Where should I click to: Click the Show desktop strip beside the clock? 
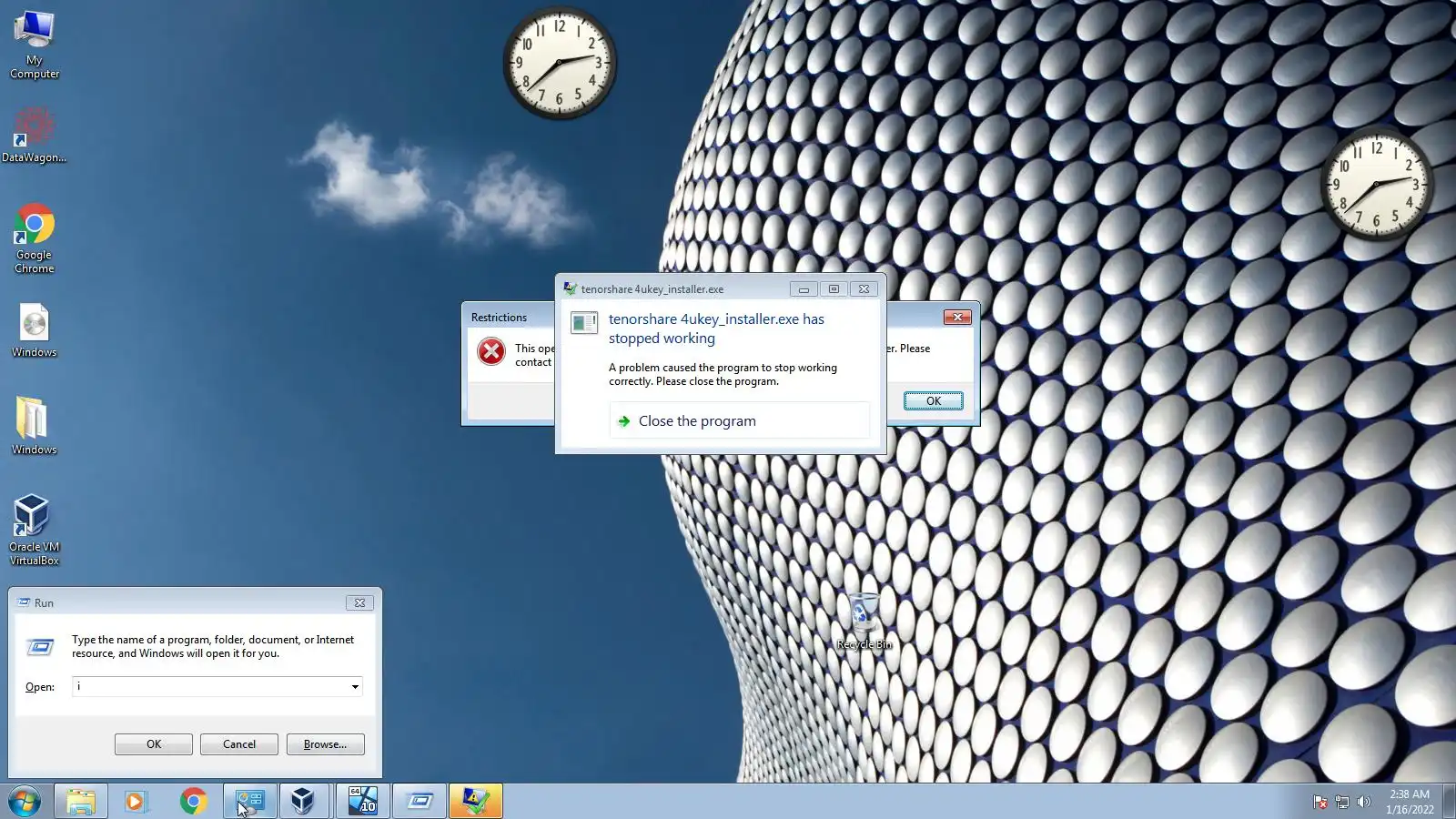[1450, 802]
